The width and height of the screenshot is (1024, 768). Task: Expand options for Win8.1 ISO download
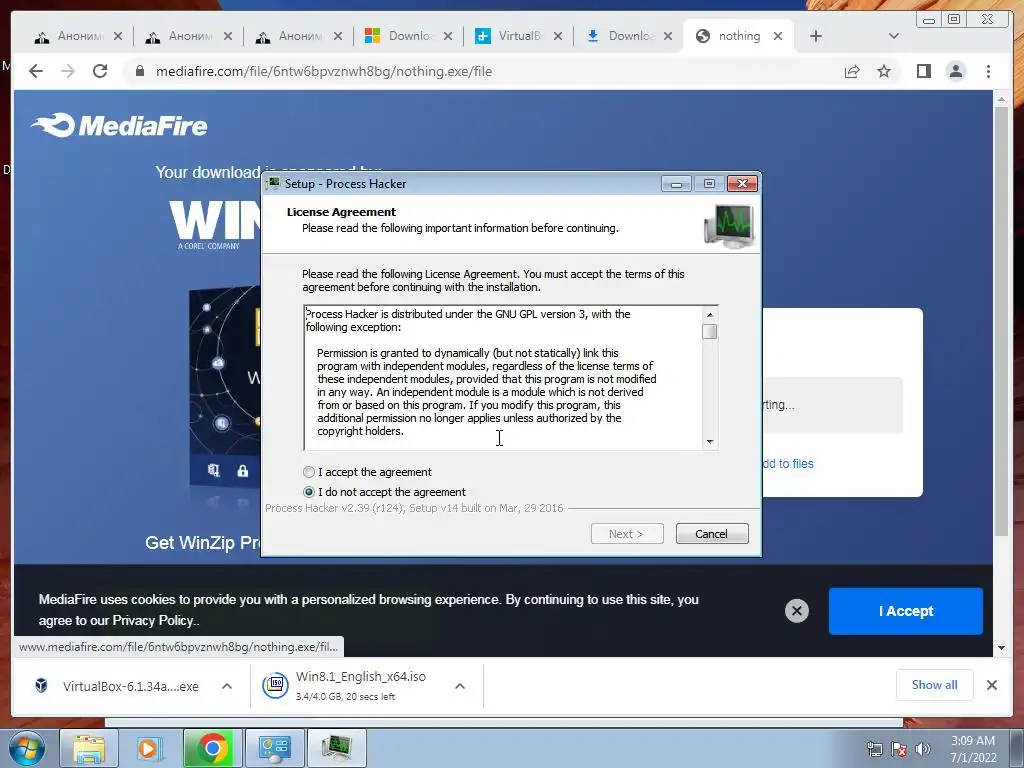coord(460,686)
